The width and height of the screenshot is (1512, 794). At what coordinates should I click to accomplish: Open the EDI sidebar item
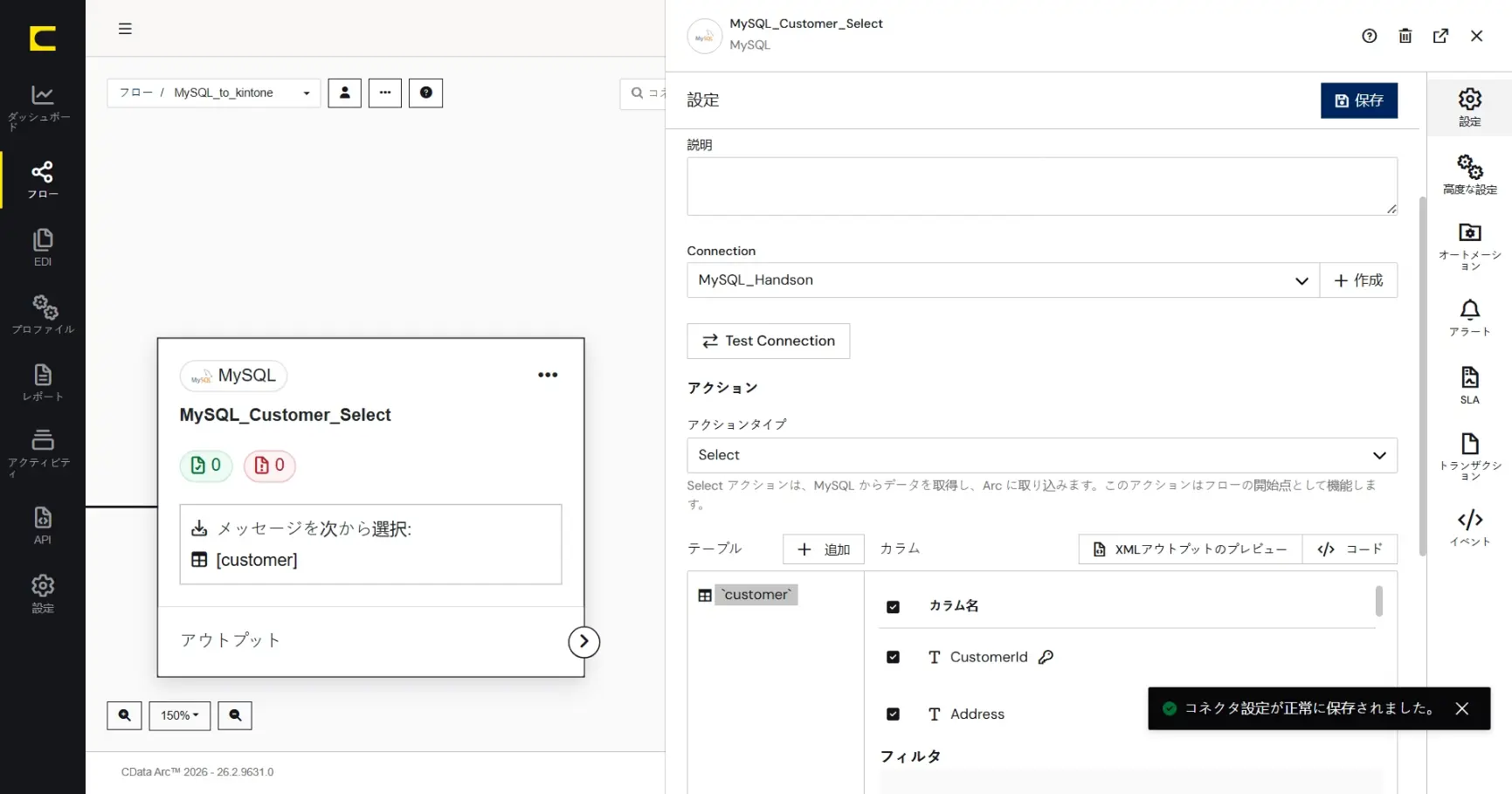pyautogui.click(x=42, y=247)
